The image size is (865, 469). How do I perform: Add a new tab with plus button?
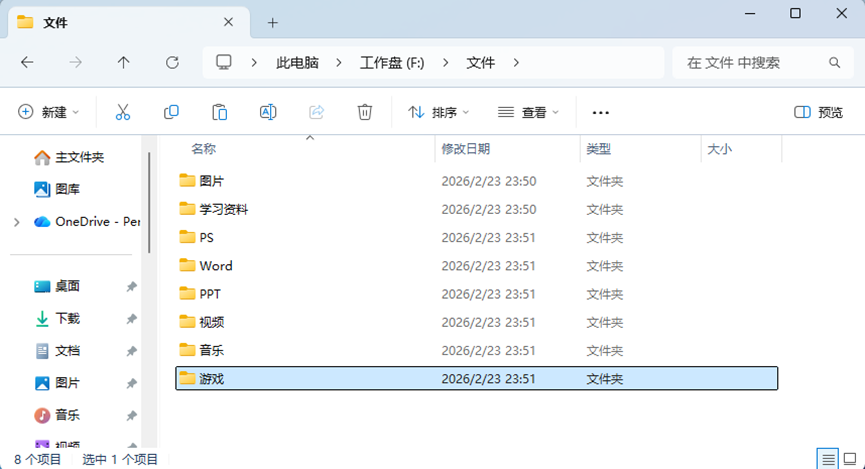pyautogui.click(x=273, y=23)
